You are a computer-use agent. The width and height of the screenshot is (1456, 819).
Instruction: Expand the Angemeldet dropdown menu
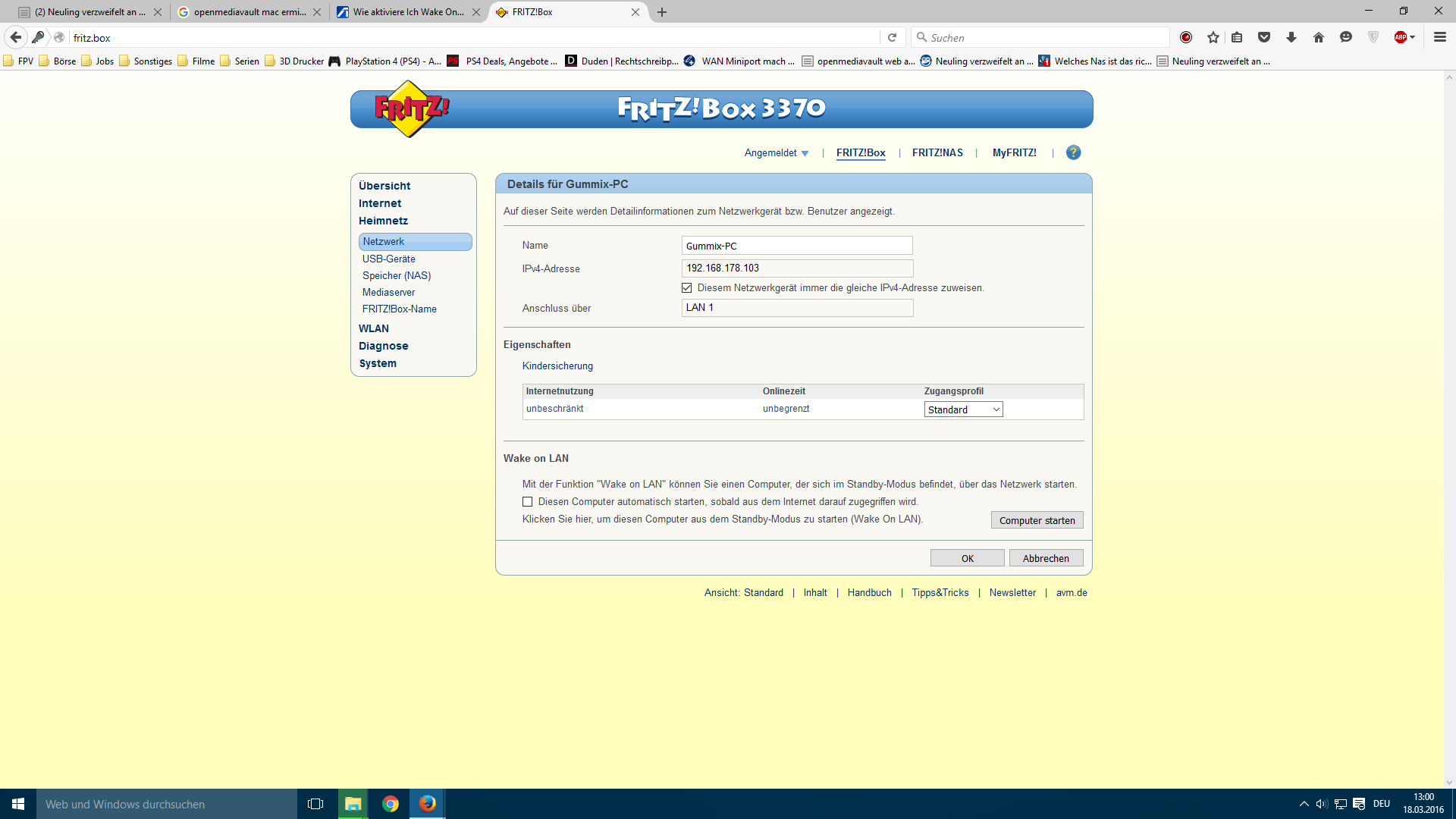(x=777, y=153)
